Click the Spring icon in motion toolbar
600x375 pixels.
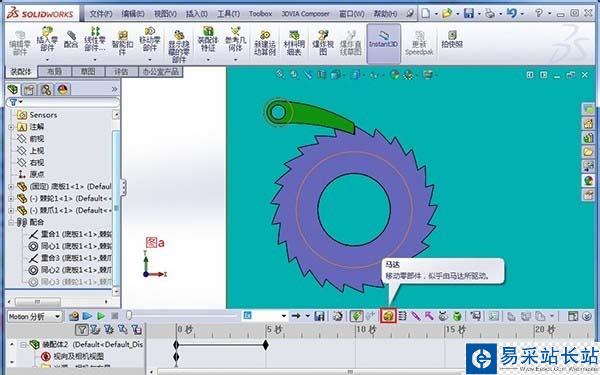tap(403, 316)
